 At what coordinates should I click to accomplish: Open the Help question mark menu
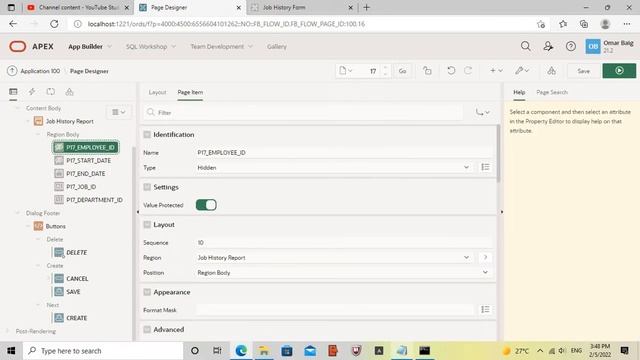571,47
